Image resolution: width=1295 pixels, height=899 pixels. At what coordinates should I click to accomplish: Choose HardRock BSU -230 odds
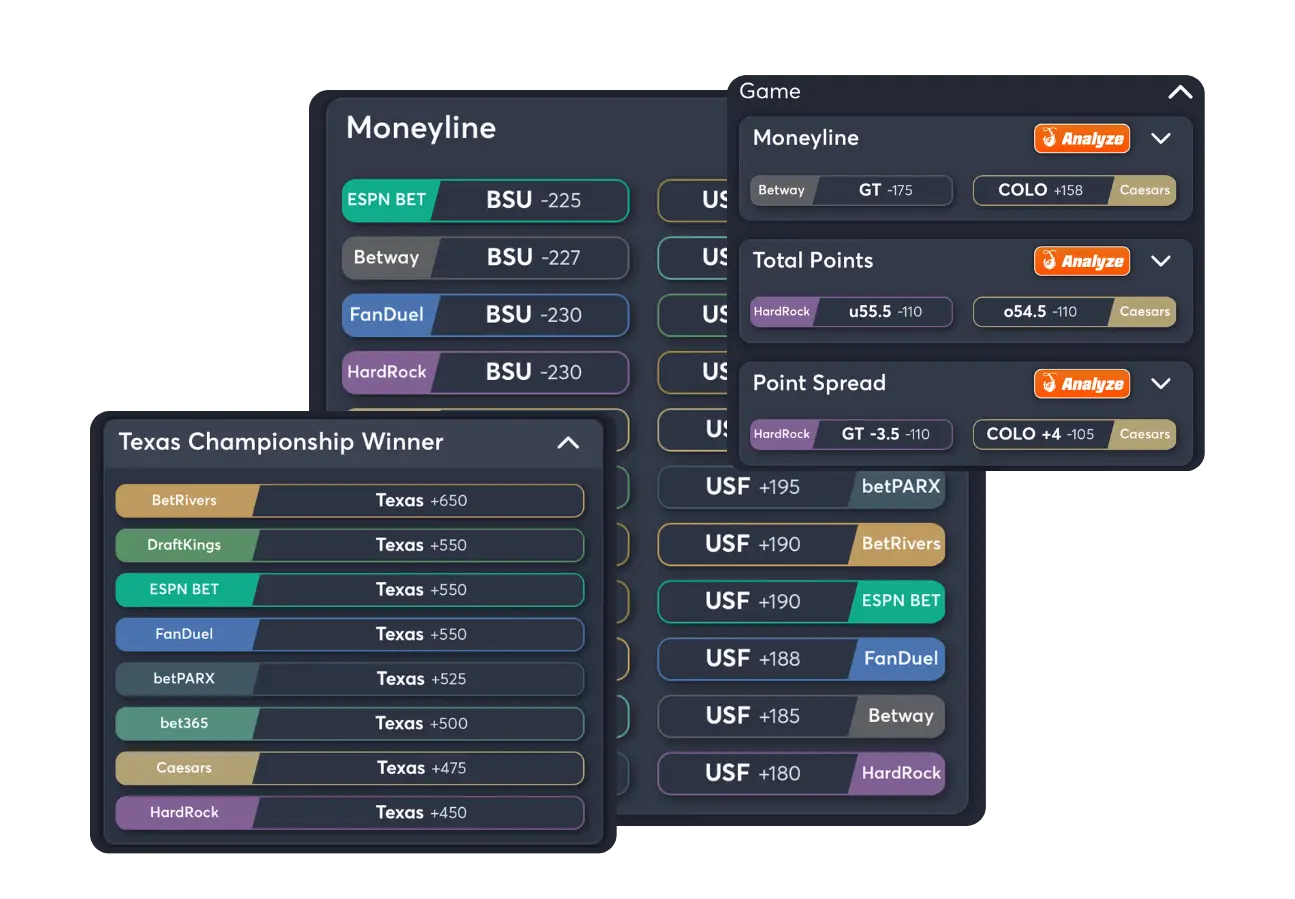click(x=485, y=372)
